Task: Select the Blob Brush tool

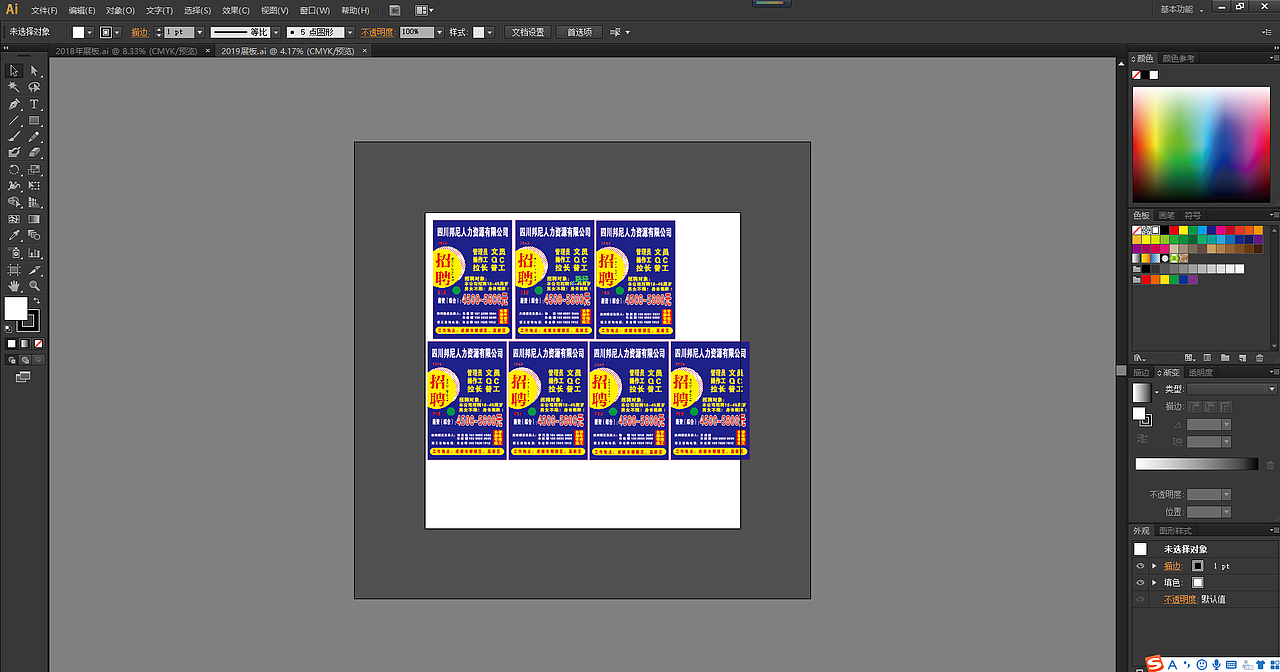Action: tap(14, 153)
